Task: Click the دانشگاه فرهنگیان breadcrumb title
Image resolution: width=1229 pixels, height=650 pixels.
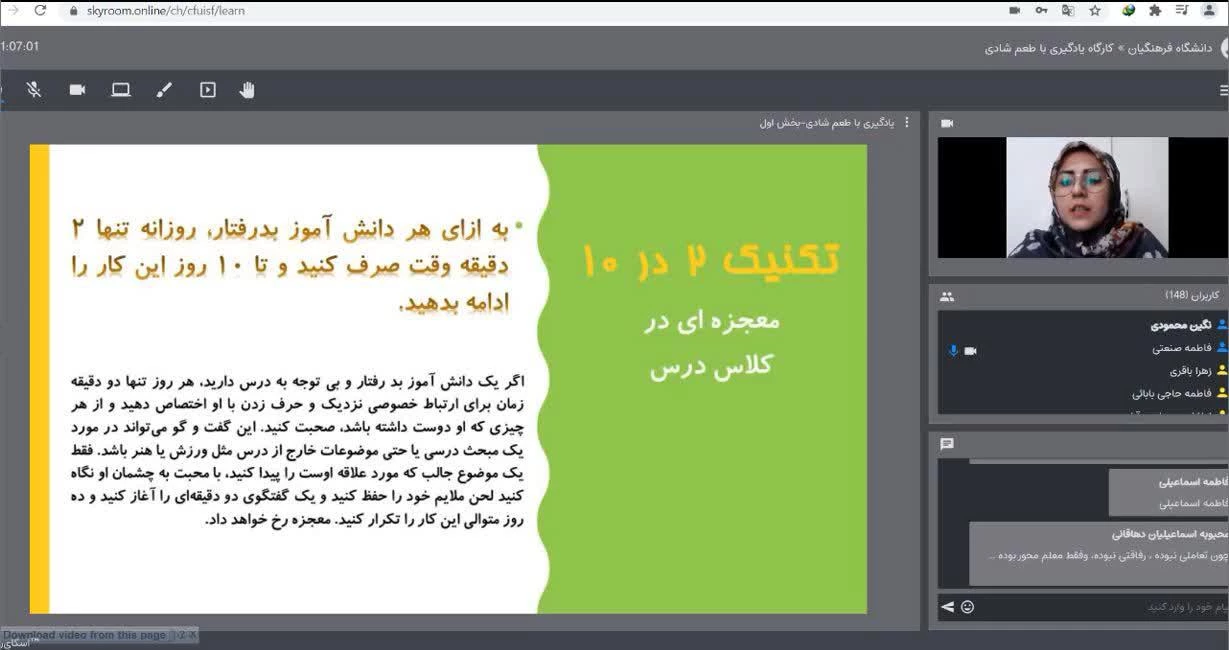Action: (x=1170, y=48)
